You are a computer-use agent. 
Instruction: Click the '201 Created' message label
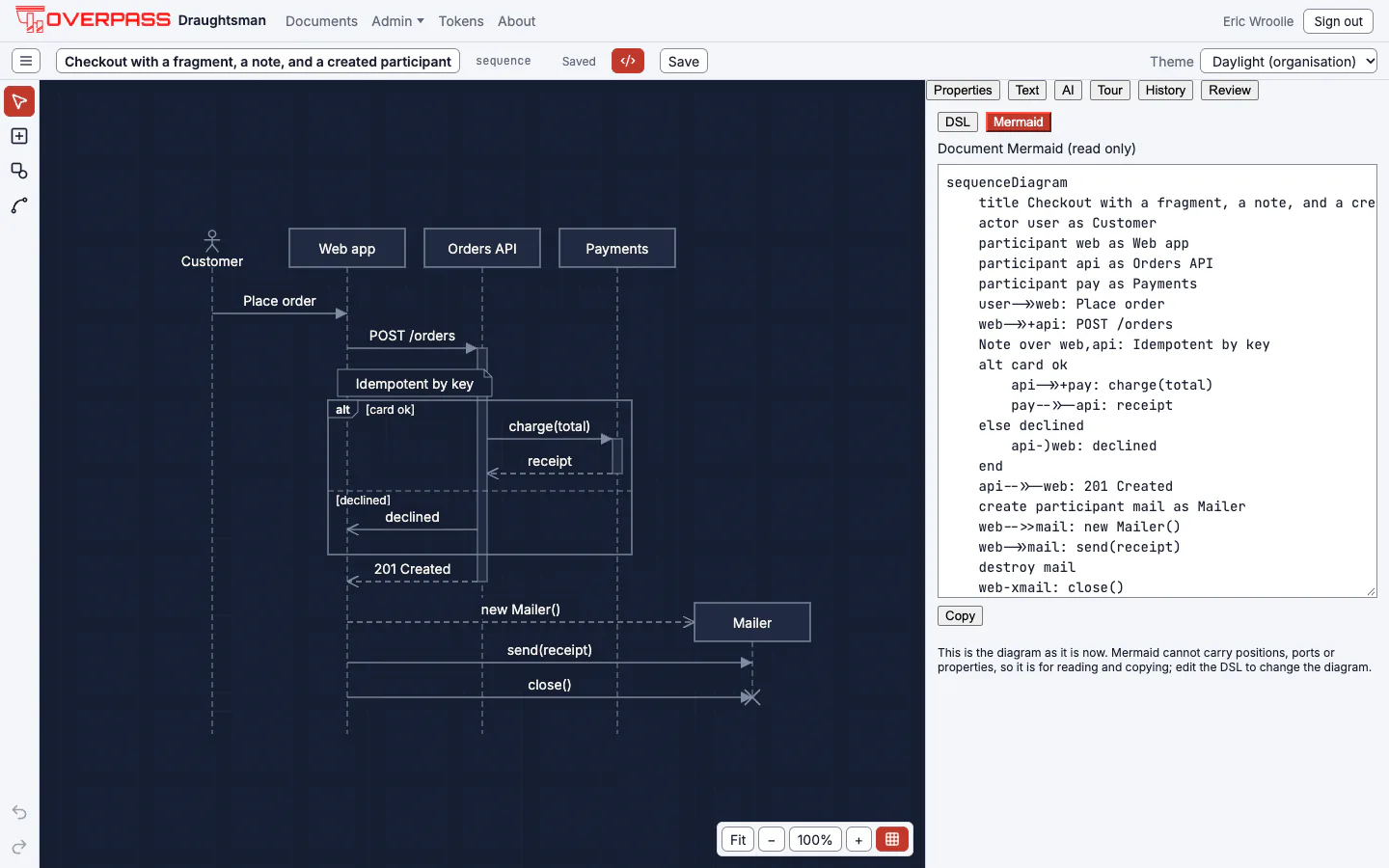(x=412, y=569)
